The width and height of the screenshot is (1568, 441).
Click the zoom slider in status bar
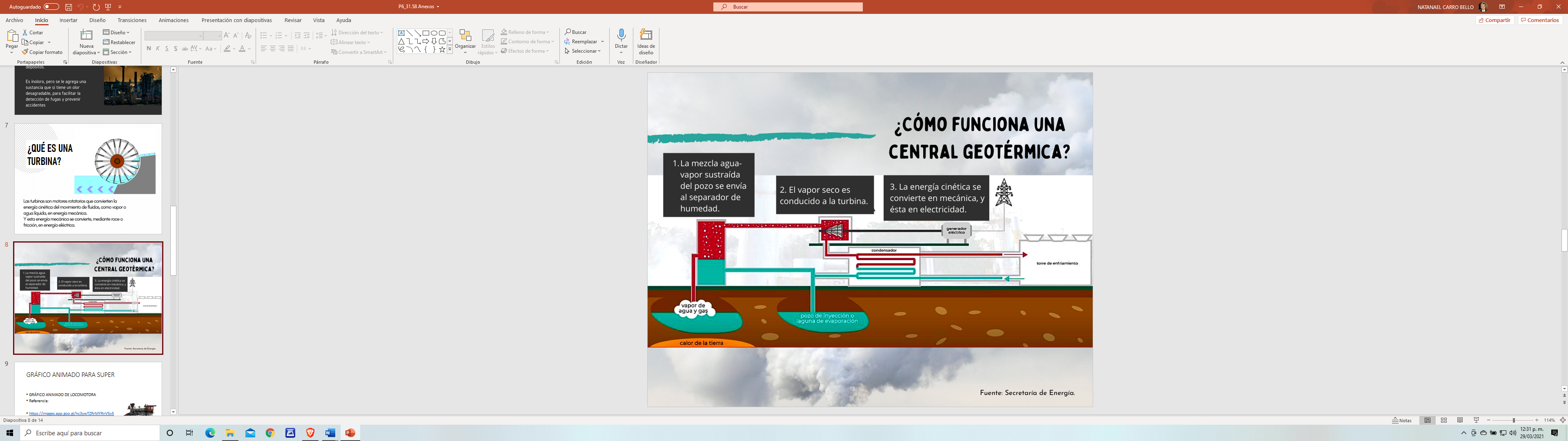(x=1514, y=420)
